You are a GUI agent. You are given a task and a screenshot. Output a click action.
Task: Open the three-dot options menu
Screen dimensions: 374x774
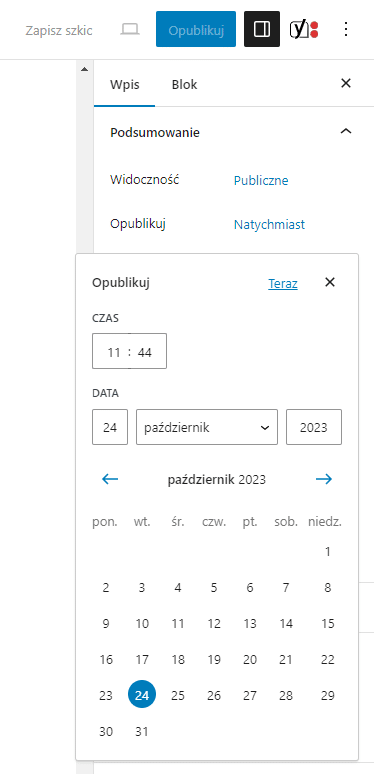(346, 30)
